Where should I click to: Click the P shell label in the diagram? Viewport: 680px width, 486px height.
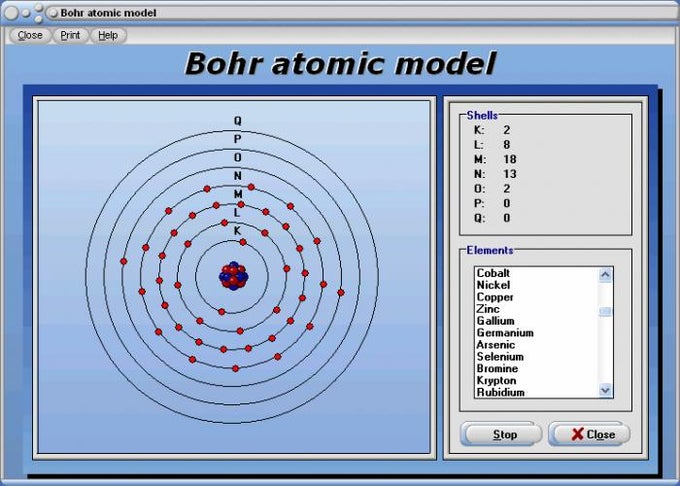tap(237, 139)
